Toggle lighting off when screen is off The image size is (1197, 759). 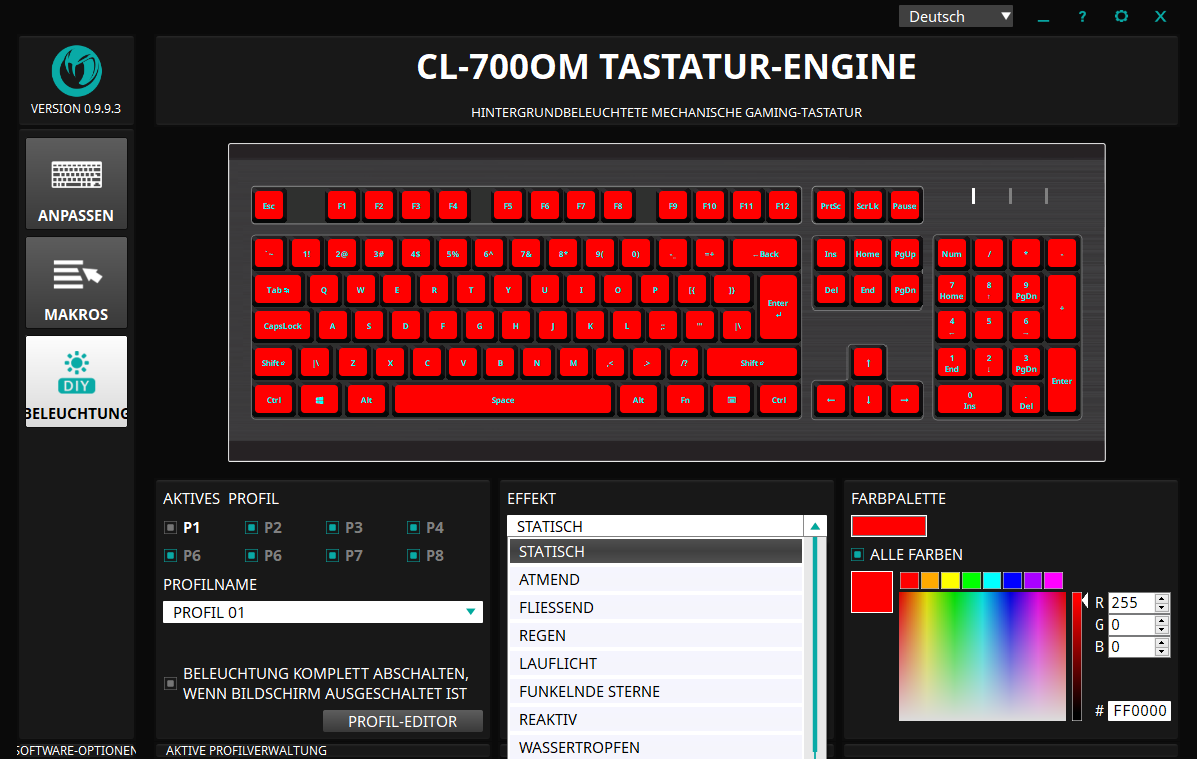click(x=171, y=684)
